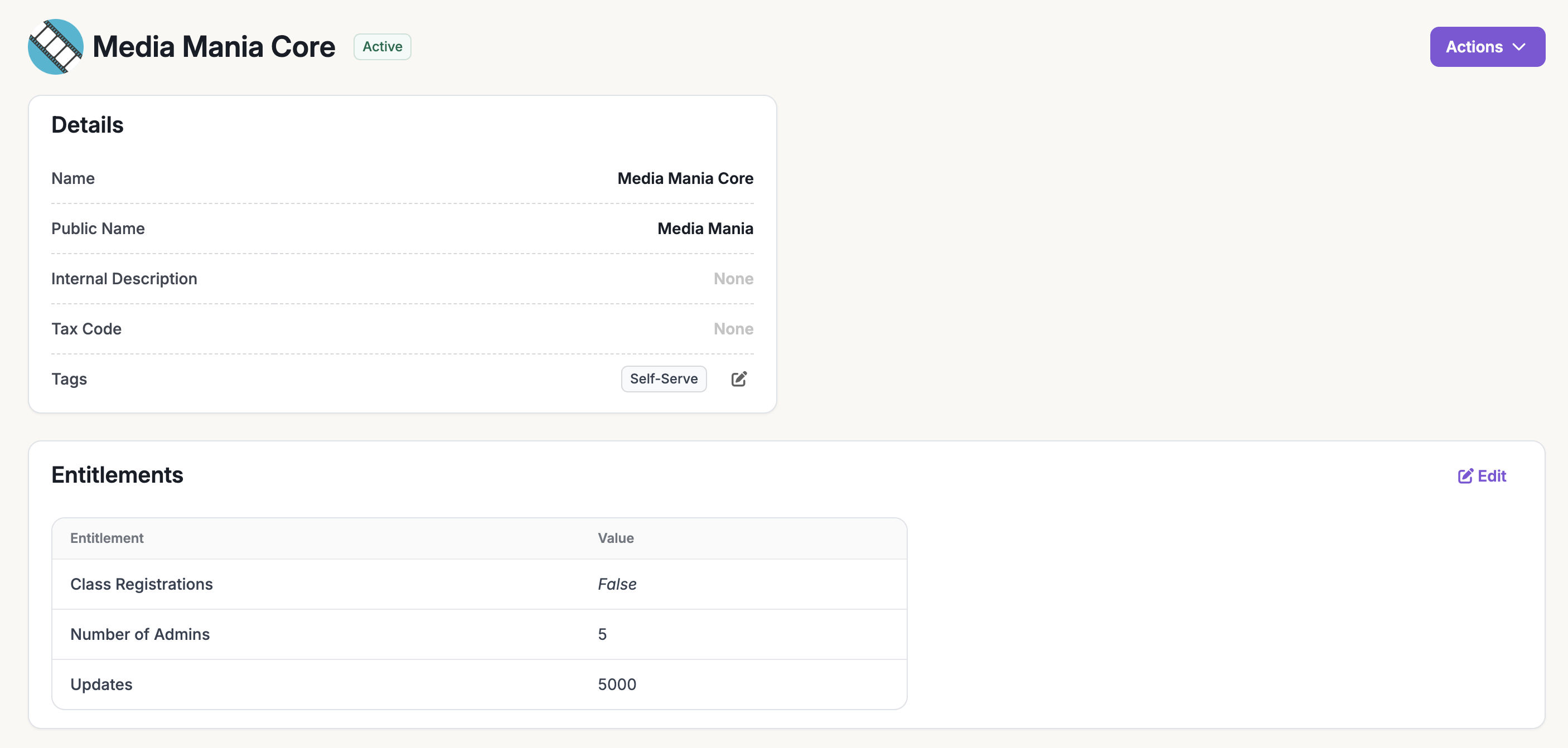Click the False value for Class Registrations
1568x748 pixels.
coord(617,584)
